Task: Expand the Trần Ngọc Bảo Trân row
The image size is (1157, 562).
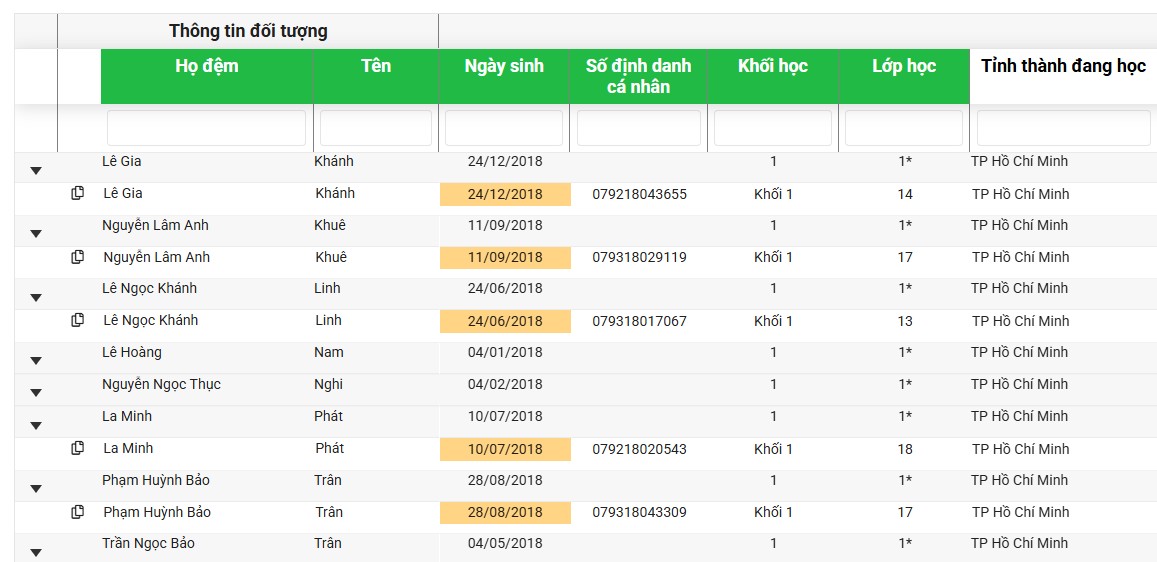Action: pos(36,552)
